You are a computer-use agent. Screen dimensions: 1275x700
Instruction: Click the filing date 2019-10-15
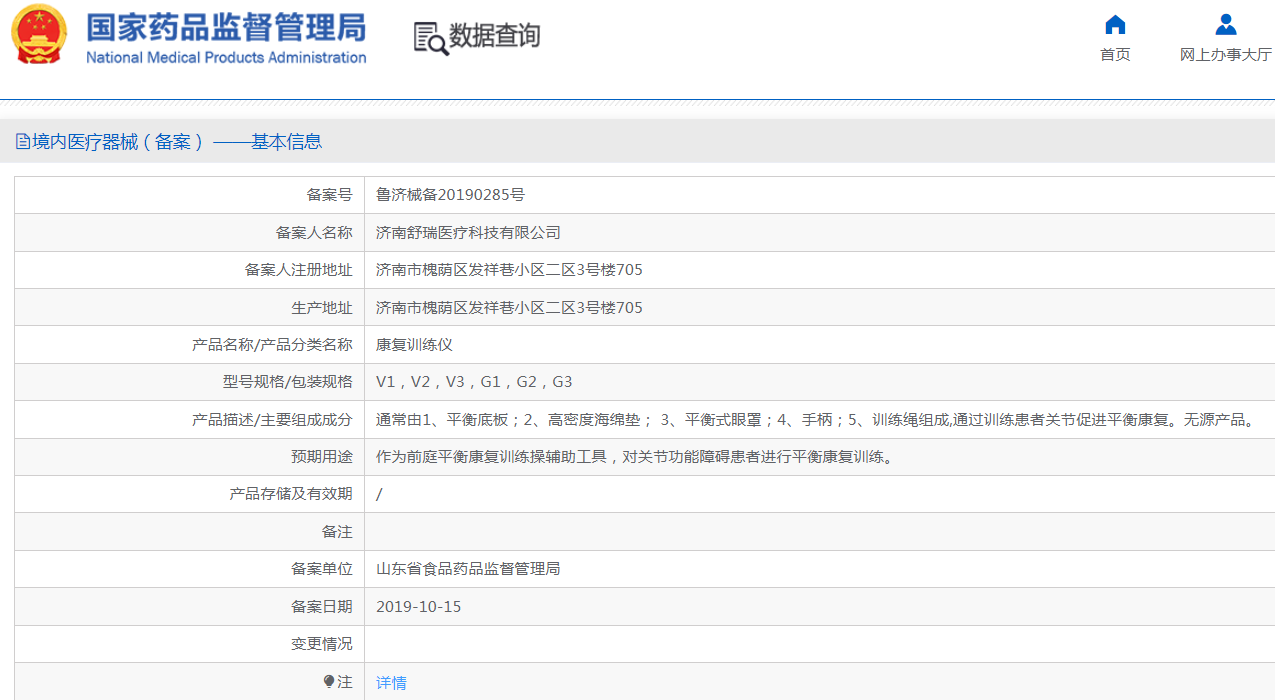click(x=418, y=607)
